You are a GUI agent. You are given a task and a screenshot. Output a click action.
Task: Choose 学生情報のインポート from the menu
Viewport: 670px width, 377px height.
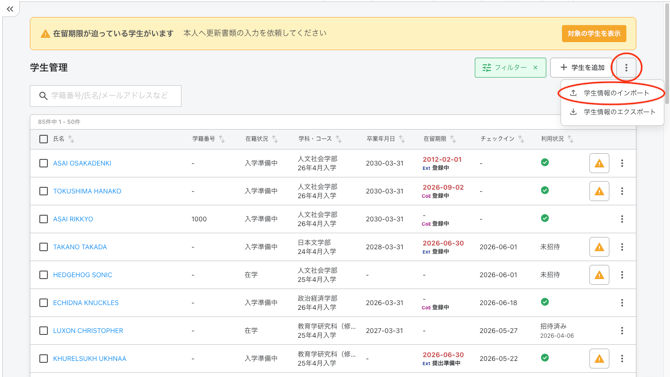click(611, 93)
